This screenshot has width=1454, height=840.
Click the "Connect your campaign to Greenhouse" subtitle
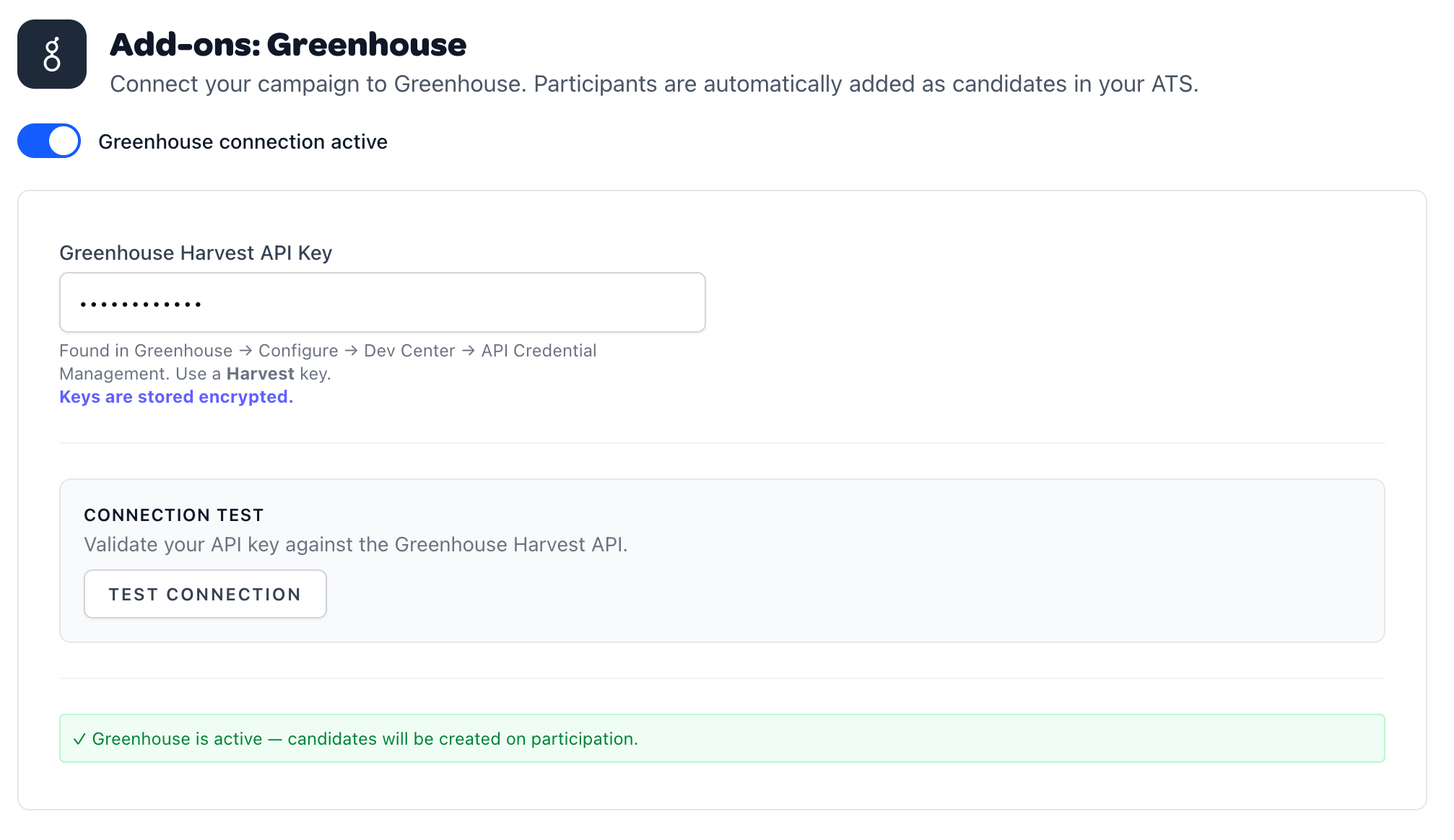click(x=653, y=84)
